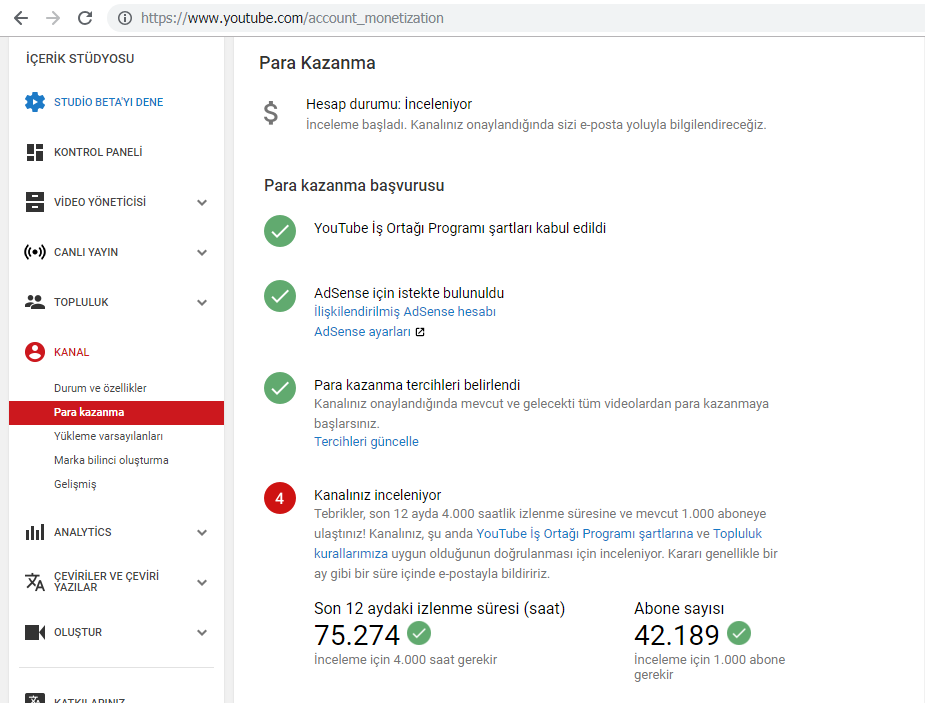
Task: Click the Oluştur camera icon
Action: click(x=35, y=632)
